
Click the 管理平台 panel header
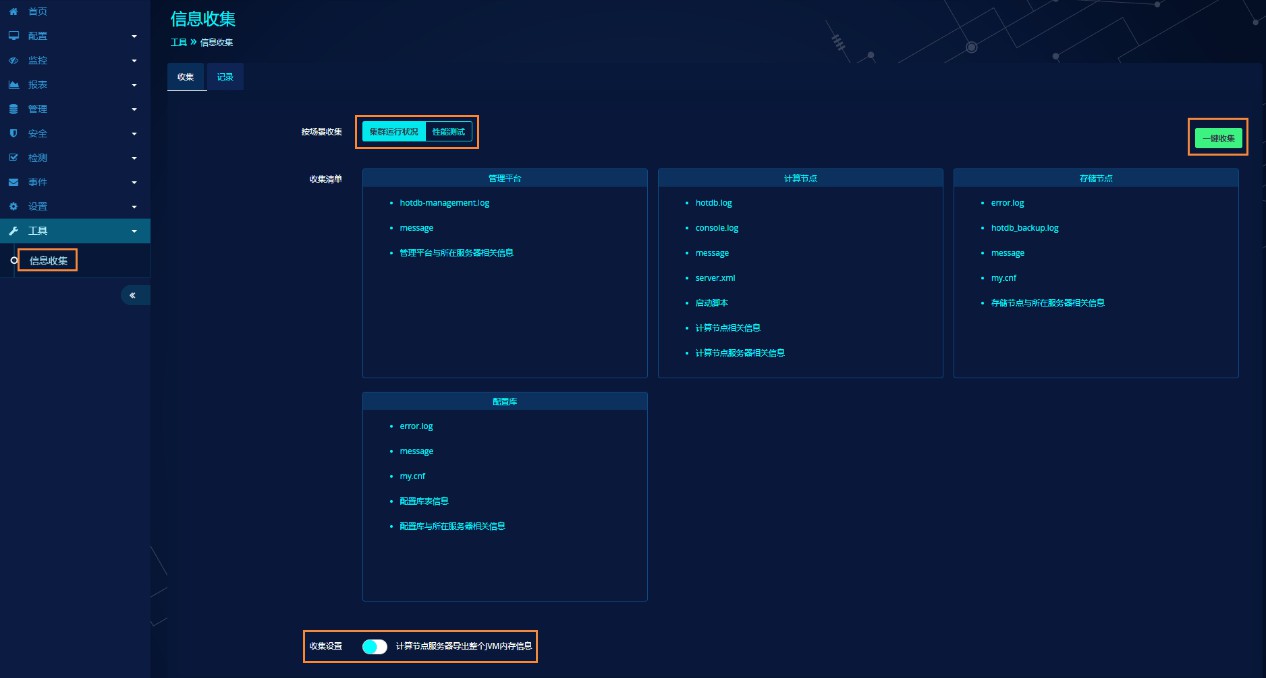505,178
